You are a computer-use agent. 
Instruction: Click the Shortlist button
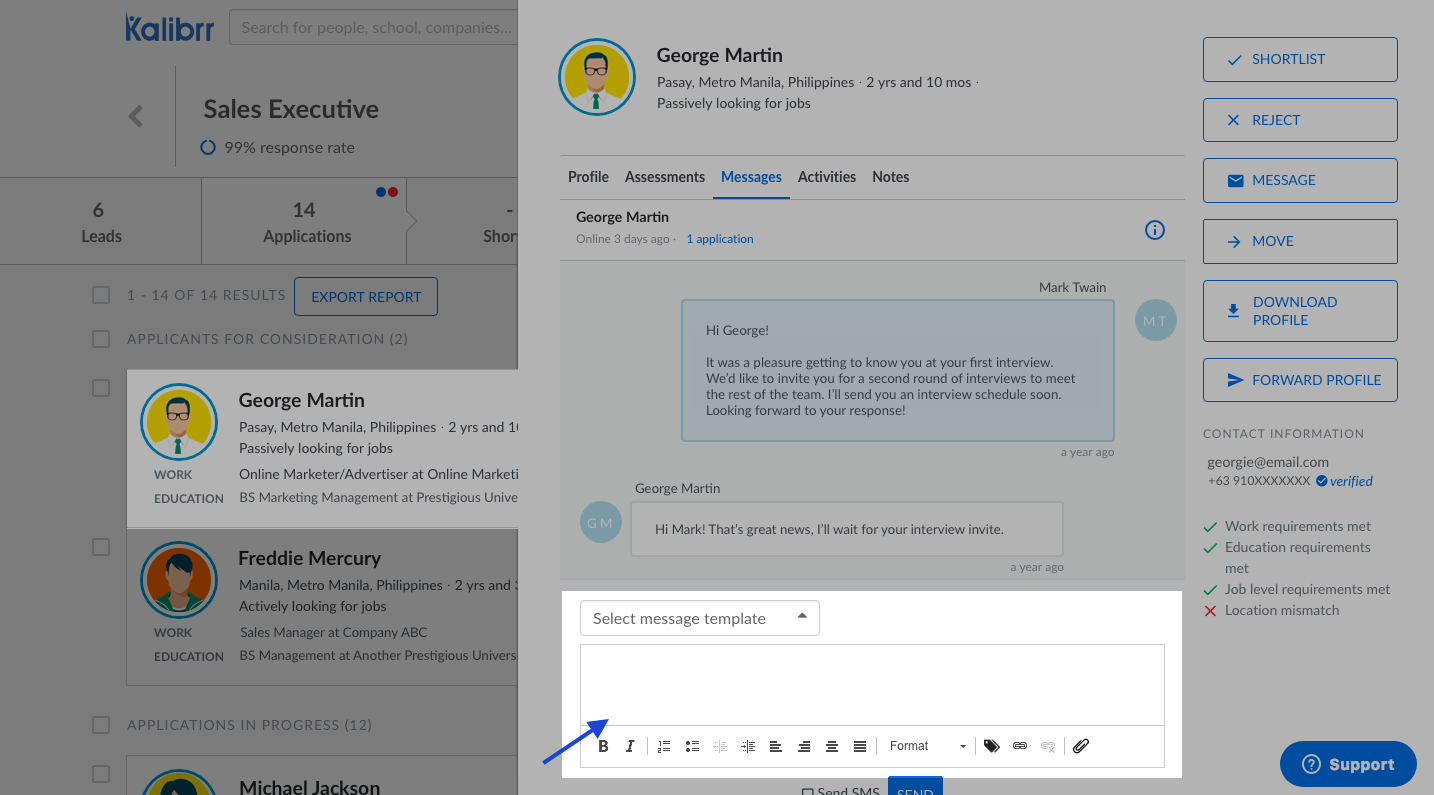[x=1299, y=60]
